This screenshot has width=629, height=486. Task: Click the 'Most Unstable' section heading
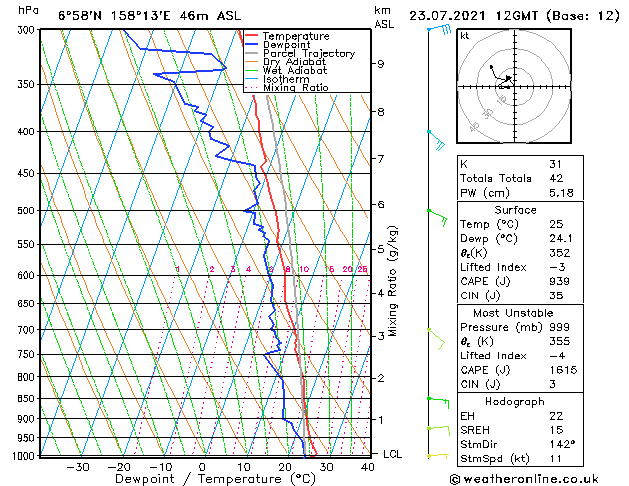pos(513,313)
